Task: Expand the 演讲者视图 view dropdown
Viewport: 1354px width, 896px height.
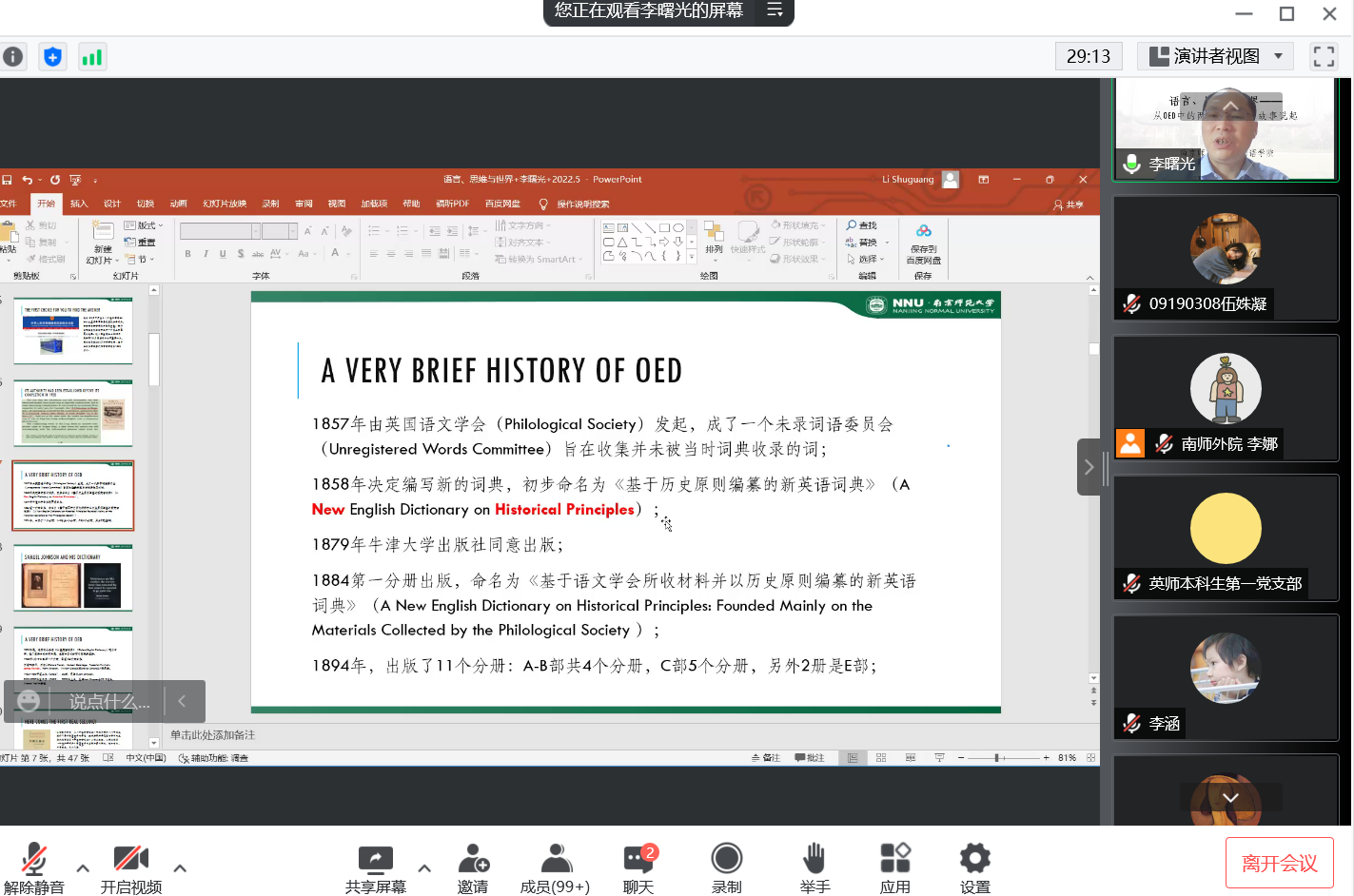Action: (1279, 56)
